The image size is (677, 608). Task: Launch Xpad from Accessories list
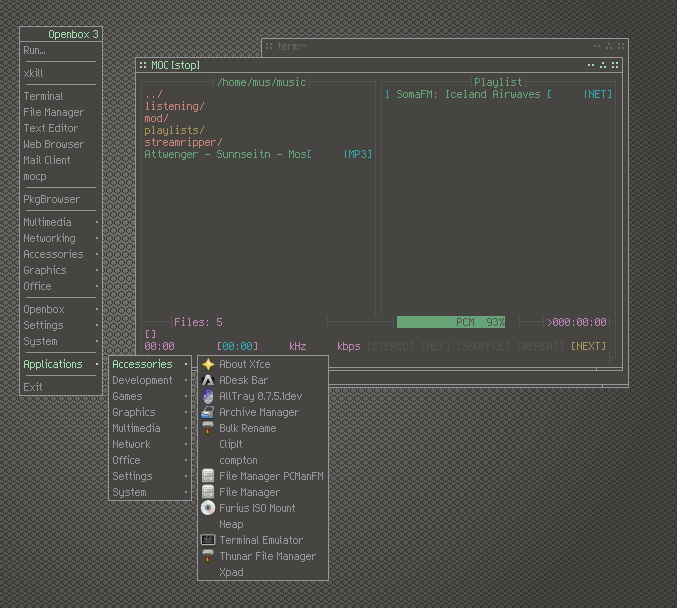tap(263, 572)
